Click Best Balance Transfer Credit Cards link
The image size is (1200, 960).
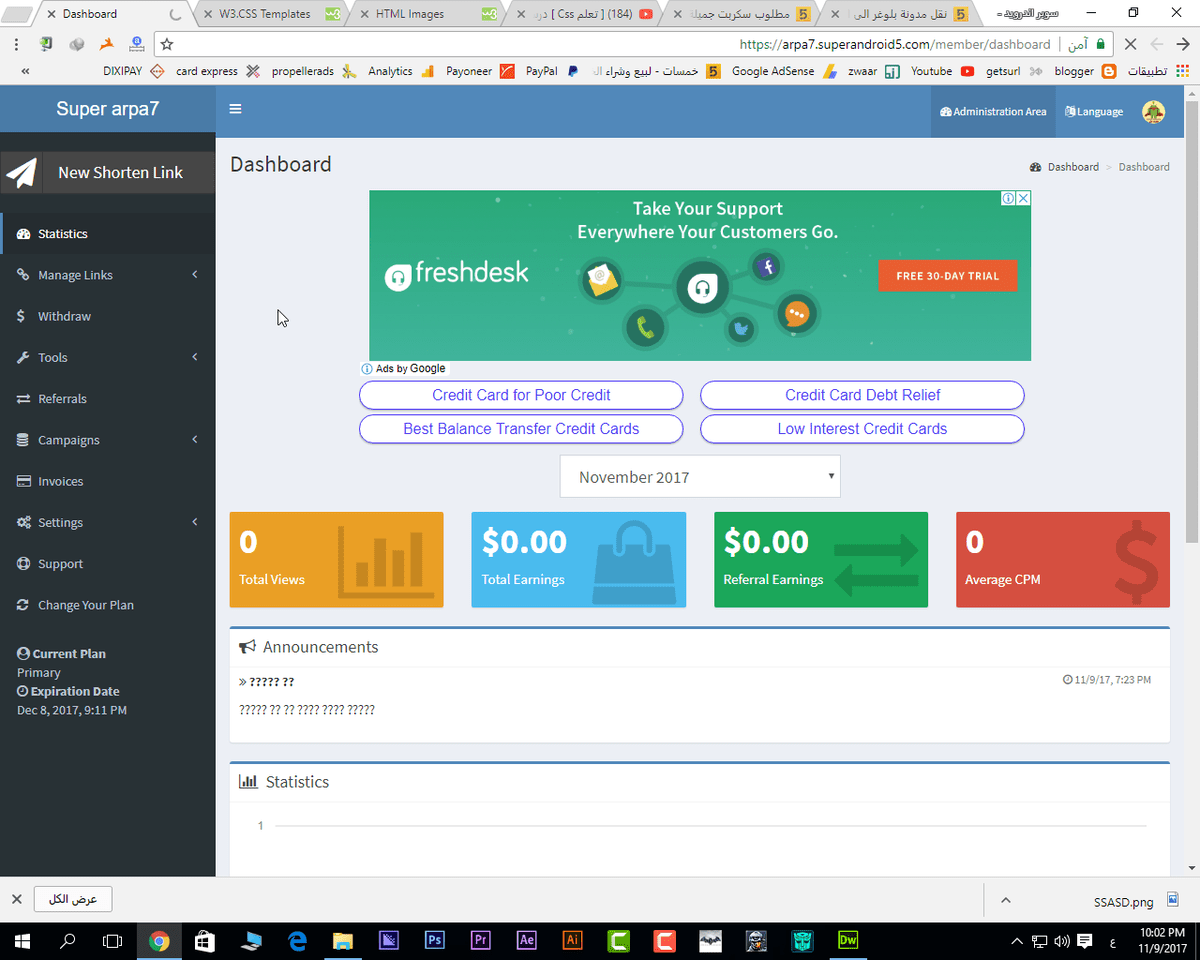pos(521,428)
